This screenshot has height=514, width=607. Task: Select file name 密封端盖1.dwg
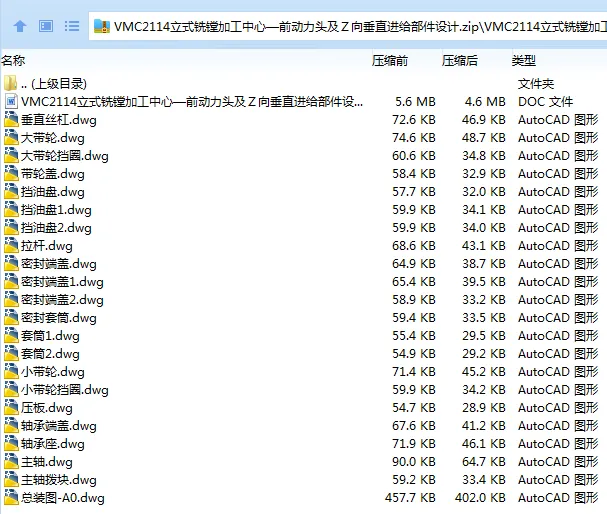tap(62, 282)
